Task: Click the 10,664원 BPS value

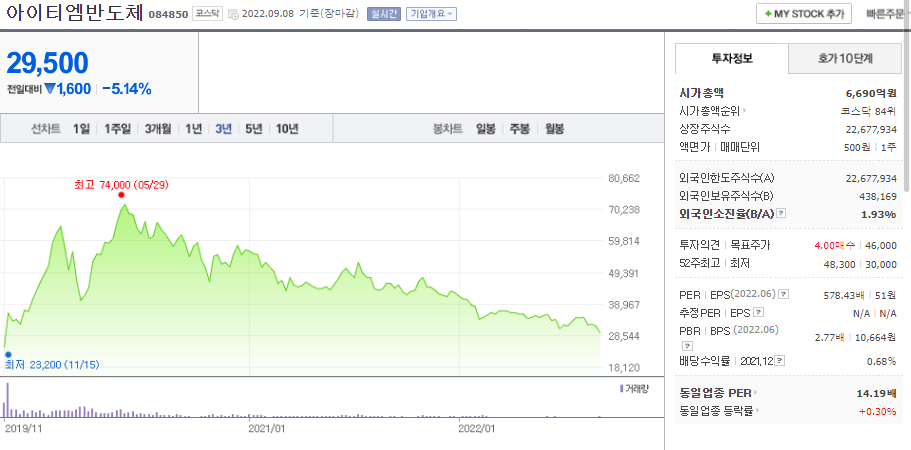Action: tap(876, 337)
